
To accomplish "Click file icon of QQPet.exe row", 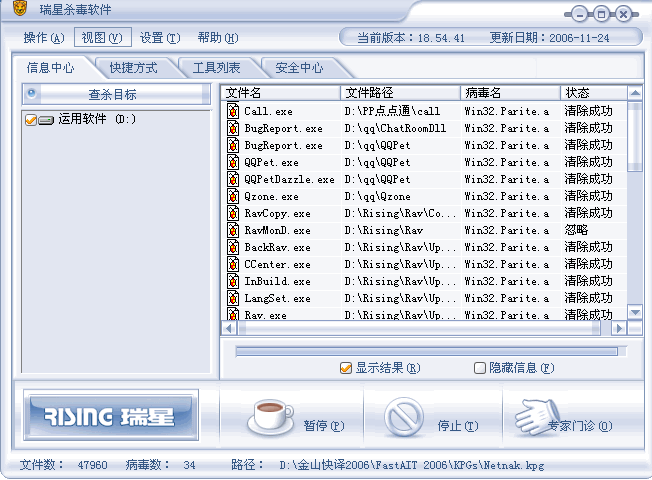I will pyautogui.click(x=233, y=162).
